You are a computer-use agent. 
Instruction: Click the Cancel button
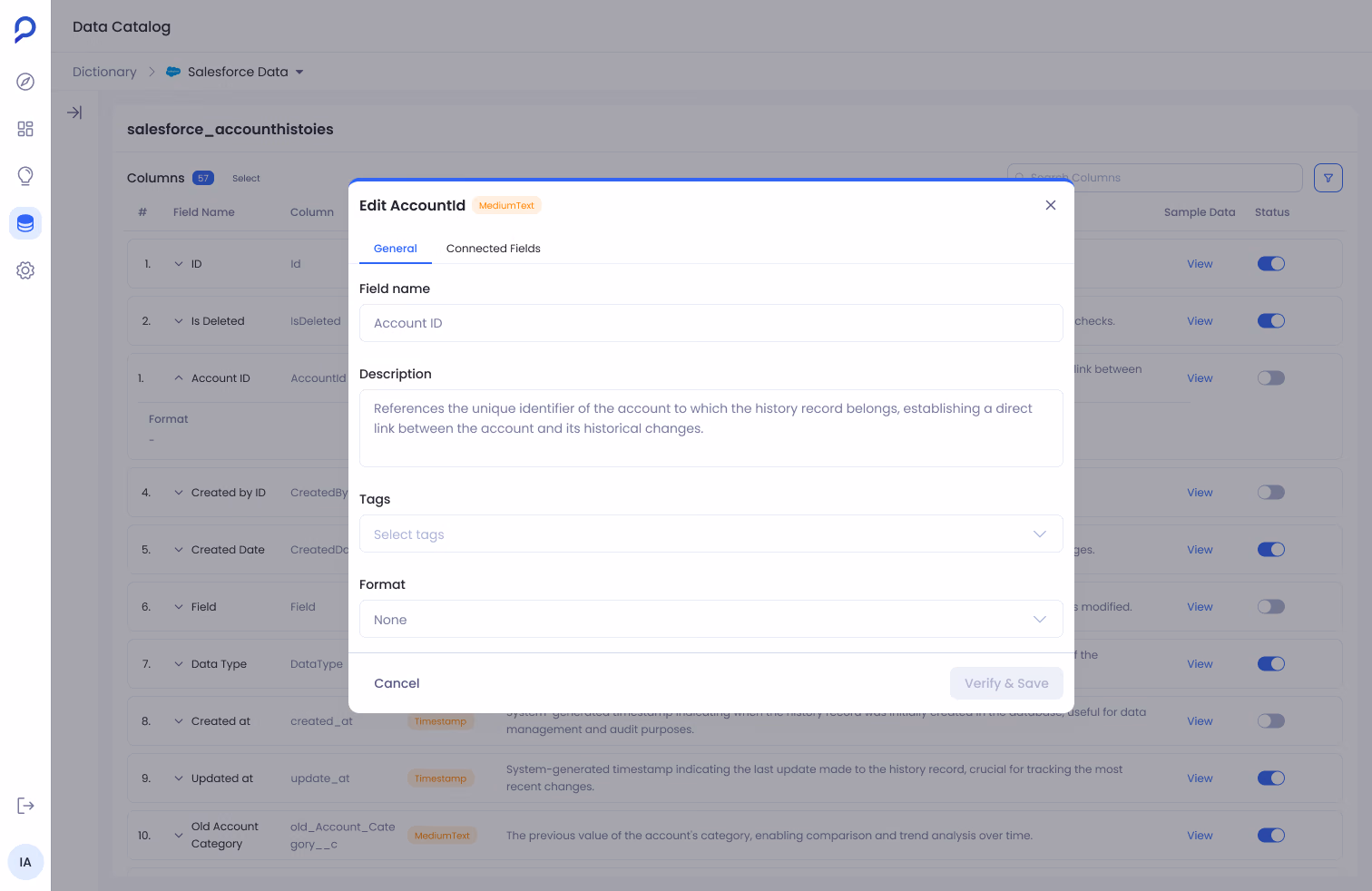point(397,683)
